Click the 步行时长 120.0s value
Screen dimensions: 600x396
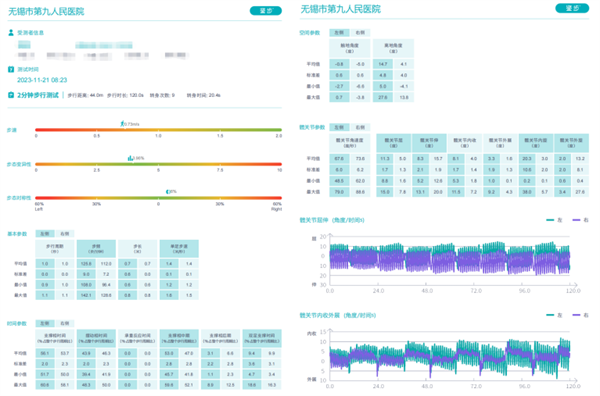pyautogui.click(x=126, y=95)
